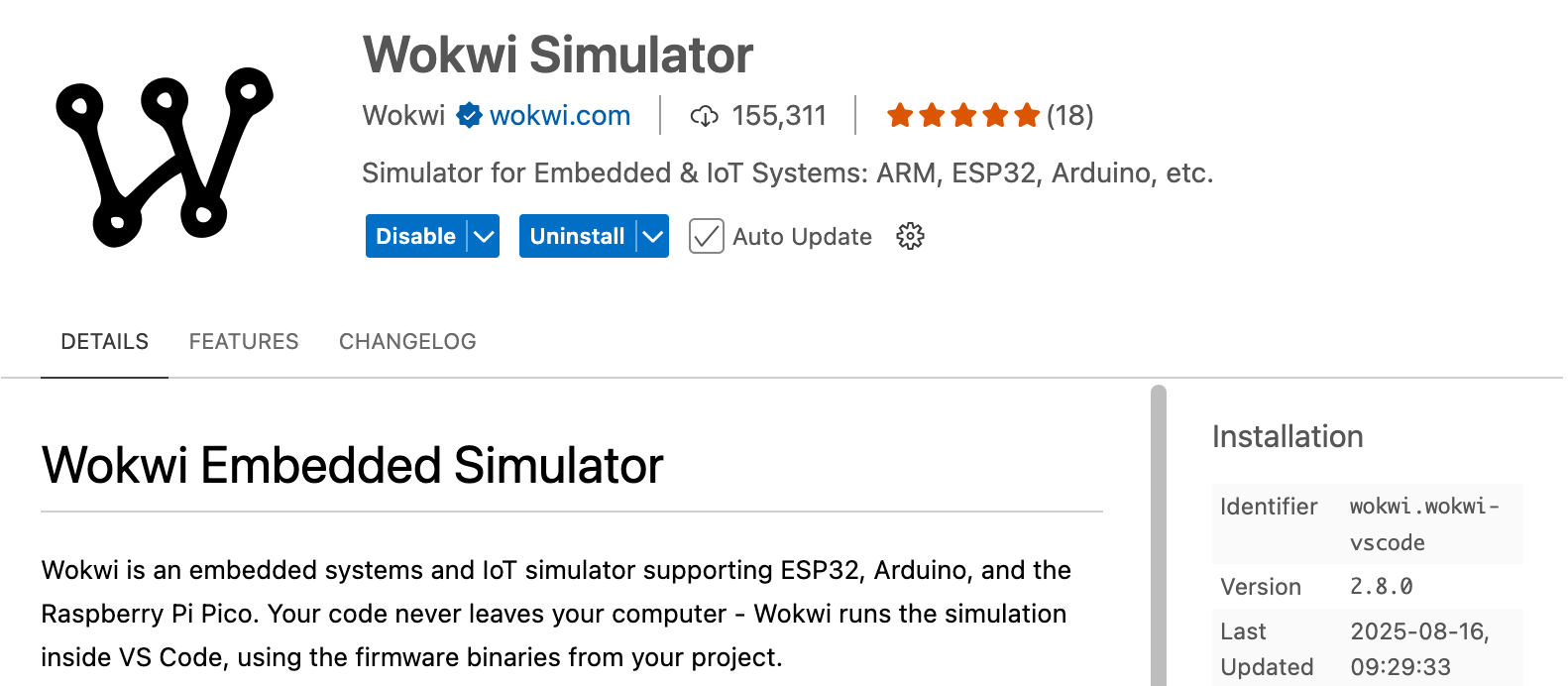
Task: Expand the Uninstall dropdown arrow
Action: click(652, 236)
